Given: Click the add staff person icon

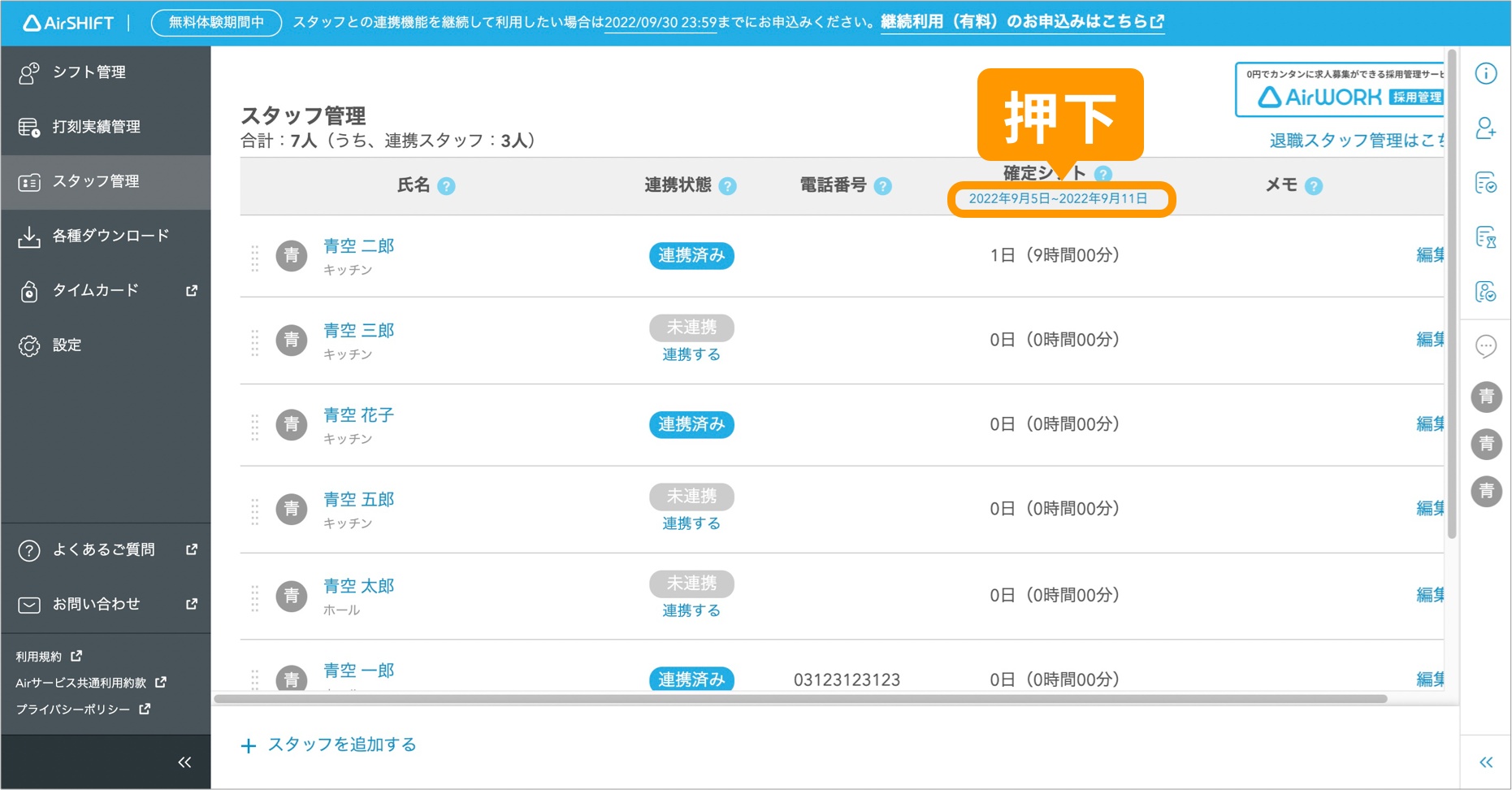Looking at the screenshot, I should pyautogui.click(x=1485, y=128).
